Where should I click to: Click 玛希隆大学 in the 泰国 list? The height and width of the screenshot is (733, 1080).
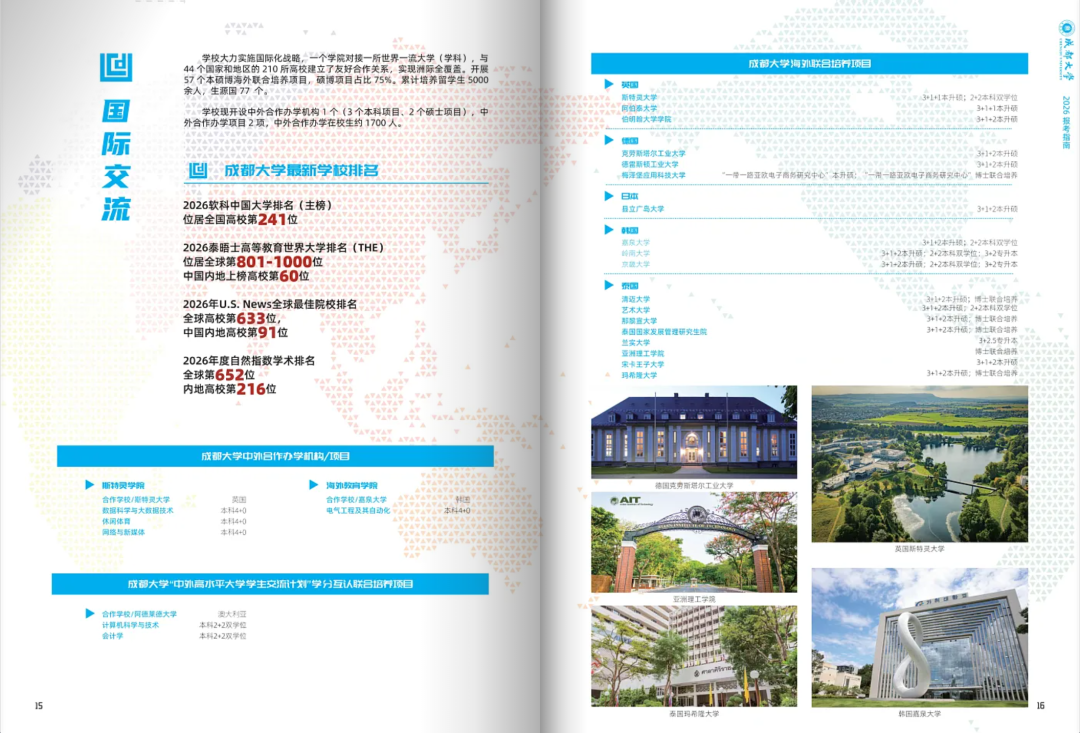coord(639,375)
